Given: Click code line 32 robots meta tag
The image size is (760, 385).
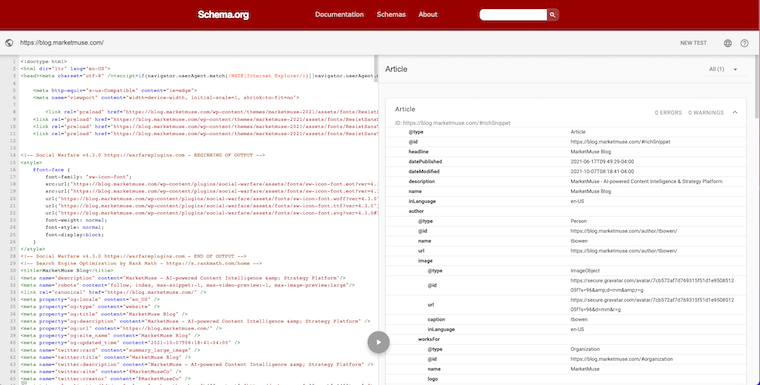Looking at the screenshot, I should [187, 285].
